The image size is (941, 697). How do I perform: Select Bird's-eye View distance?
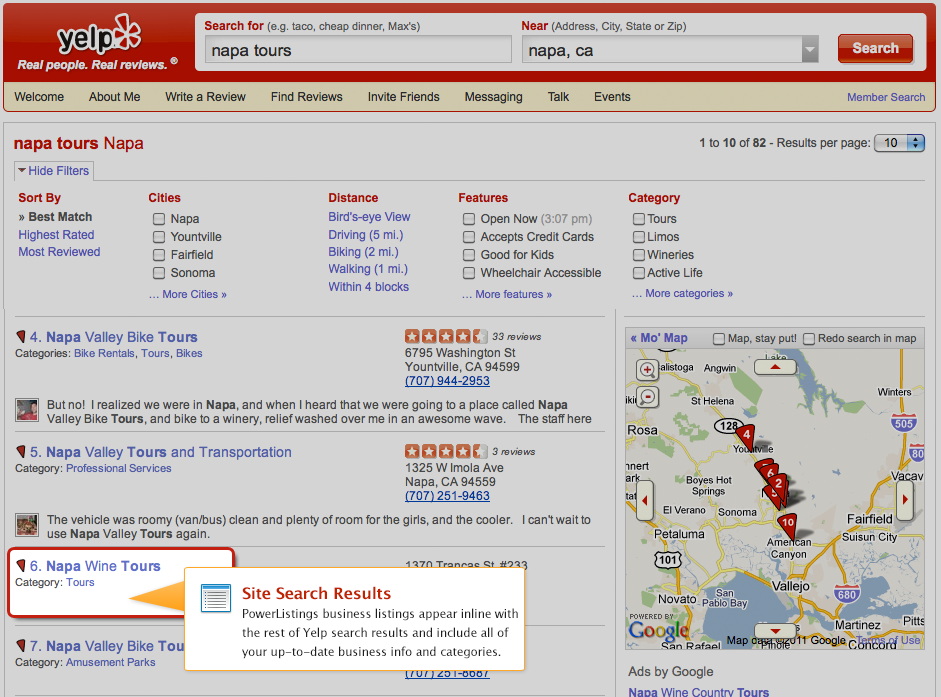pyautogui.click(x=369, y=217)
